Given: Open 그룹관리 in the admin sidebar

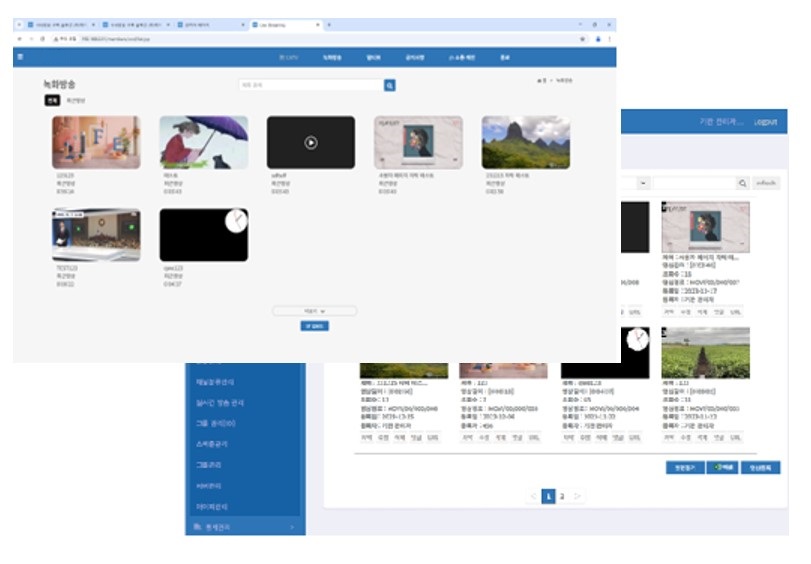Looking at the screenshot, I should [208, 465].
